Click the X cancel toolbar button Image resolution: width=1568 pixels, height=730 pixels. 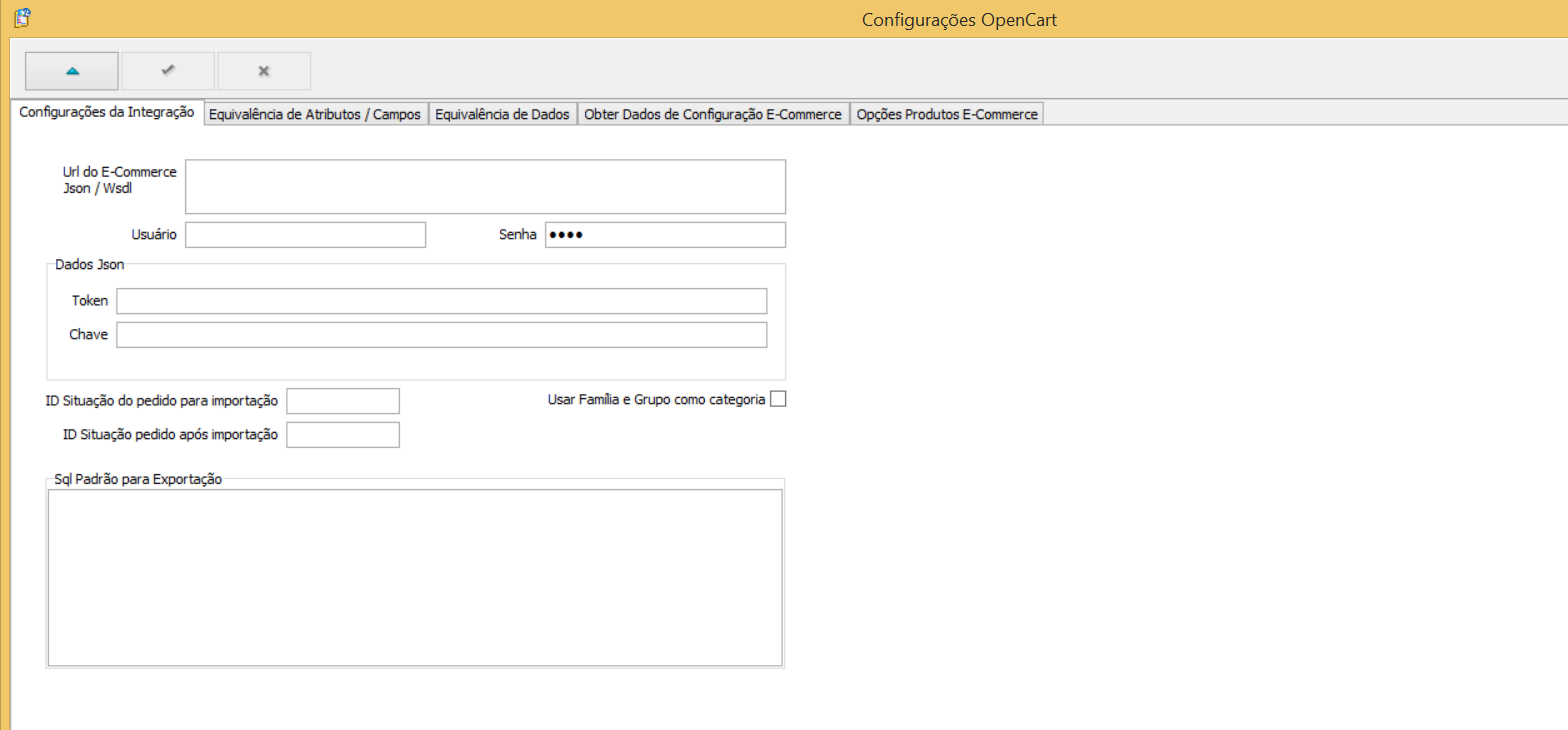tap(264, 71)
